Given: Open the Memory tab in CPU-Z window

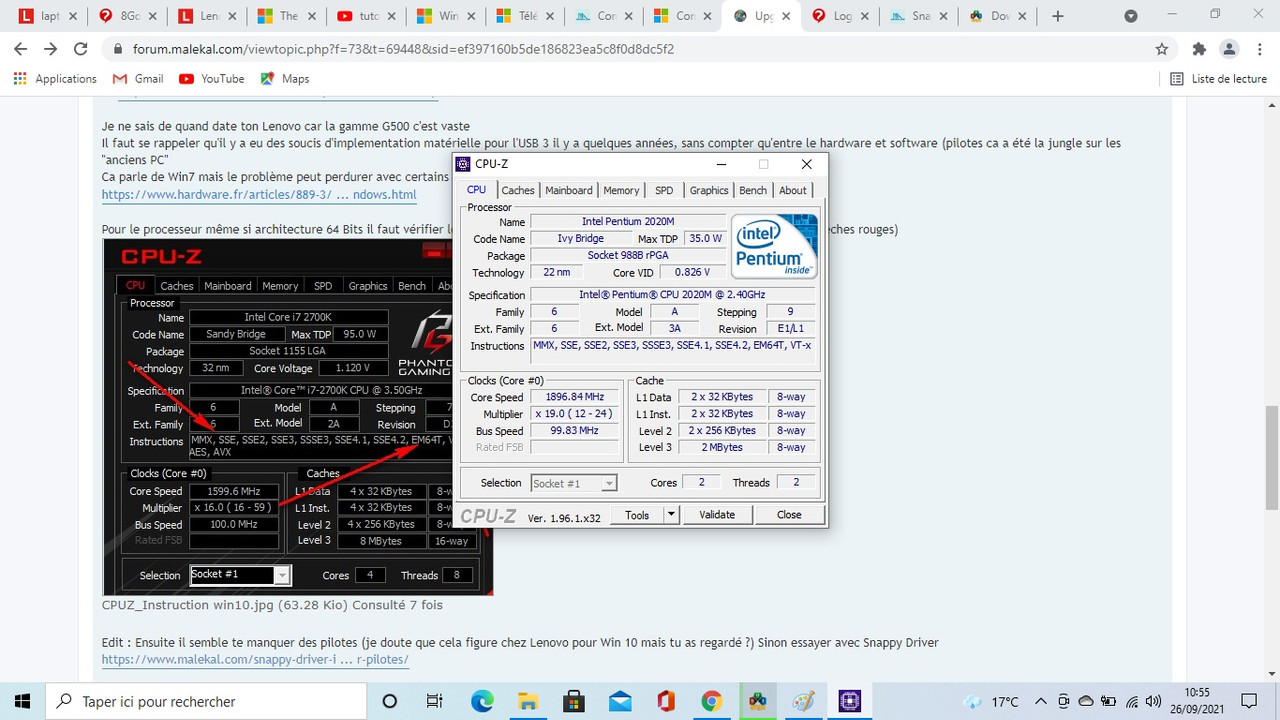Looking at the screenshot, I should coord(621,190).
